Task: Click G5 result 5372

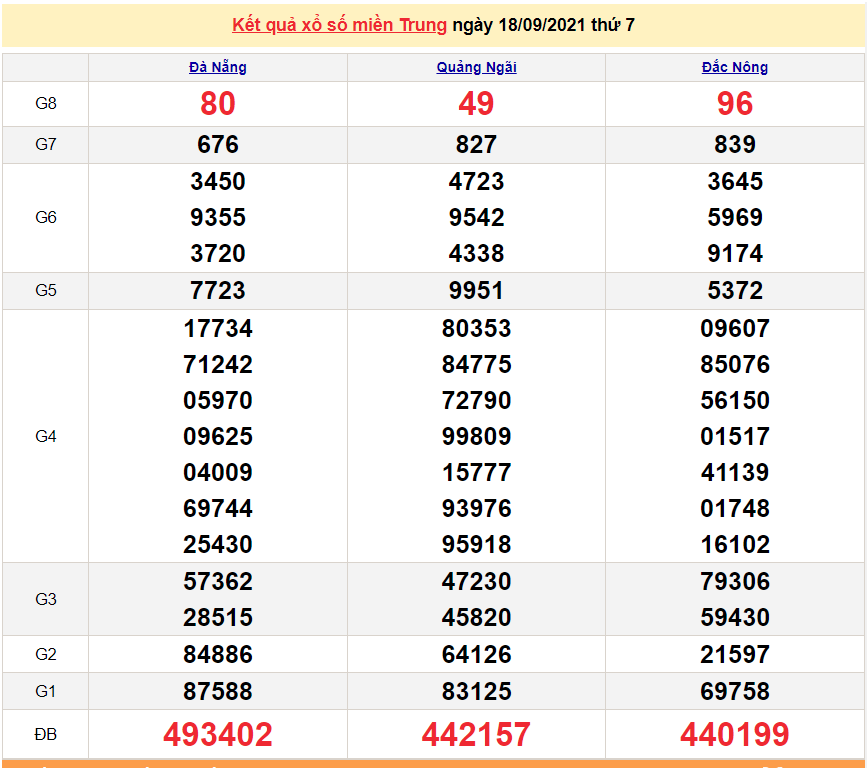Action: coord(735,290)
